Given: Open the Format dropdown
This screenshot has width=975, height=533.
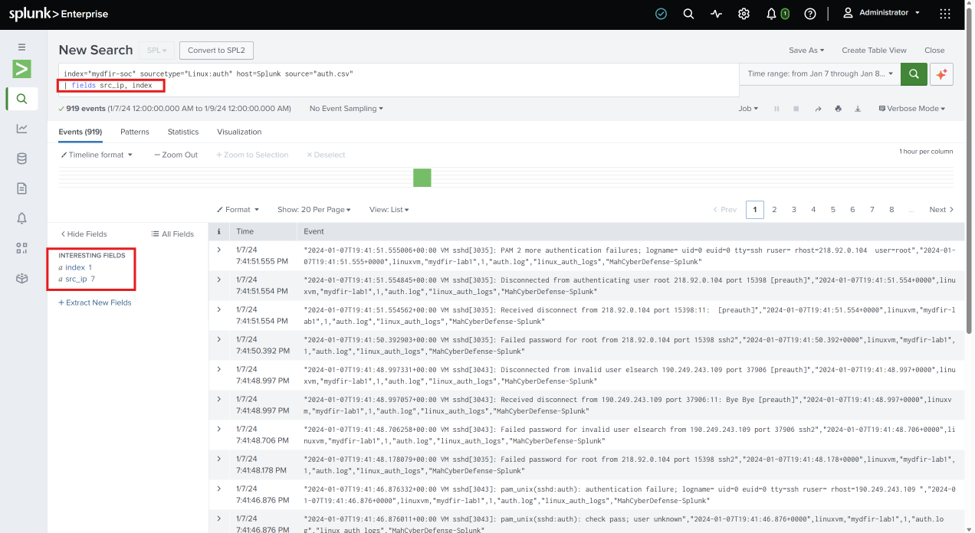Looking at the screenshot, I should coord(238,210).
